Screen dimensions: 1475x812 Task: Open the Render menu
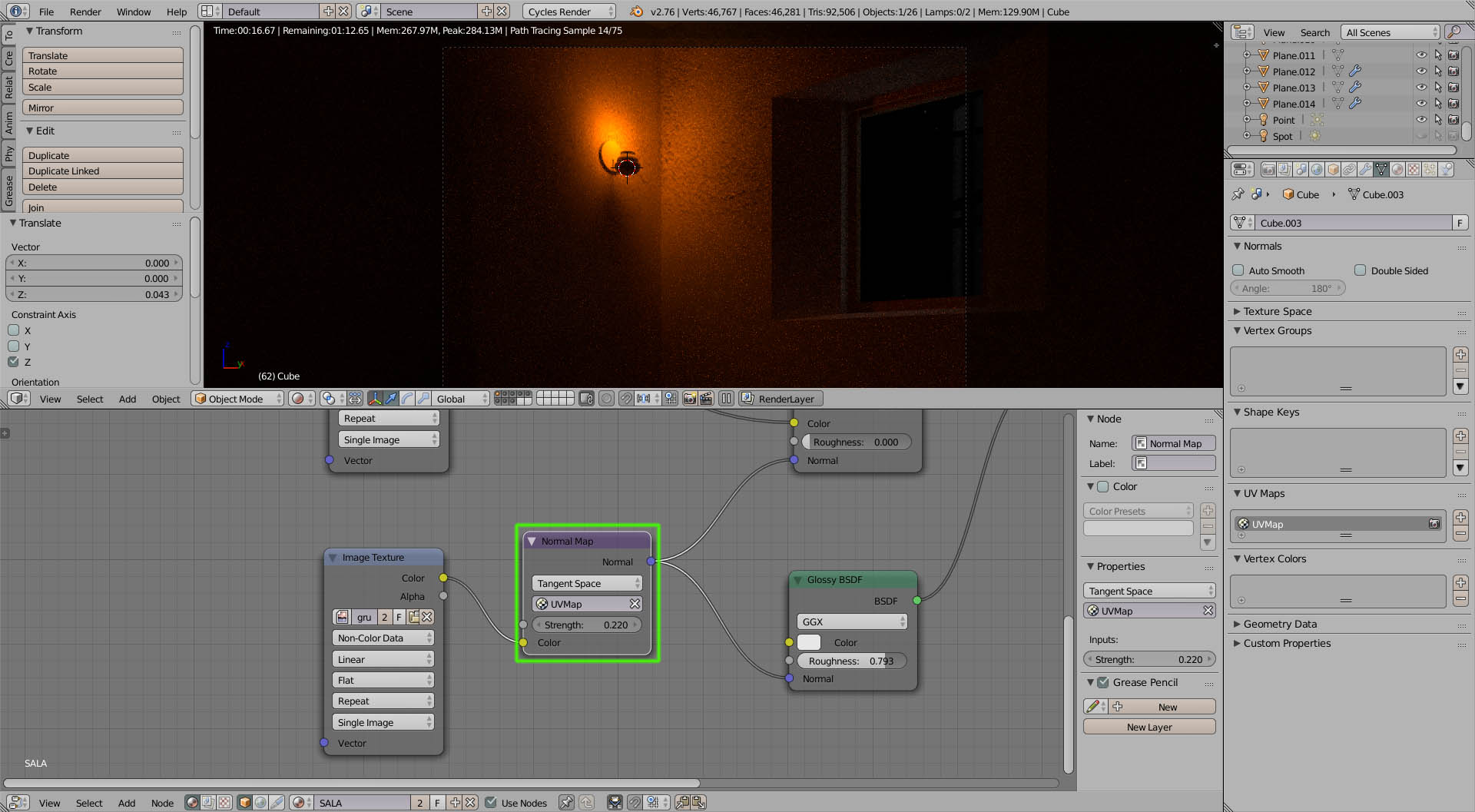(85, 12)
